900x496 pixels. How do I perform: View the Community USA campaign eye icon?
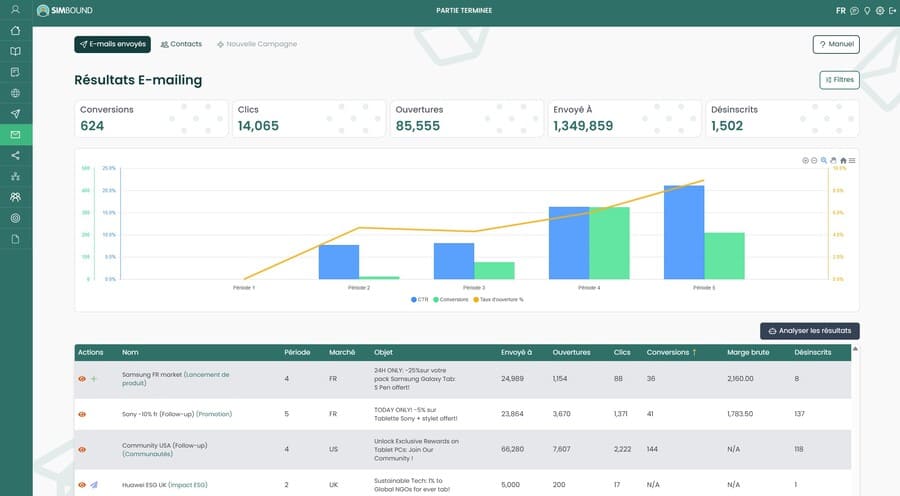coord(82,450)
